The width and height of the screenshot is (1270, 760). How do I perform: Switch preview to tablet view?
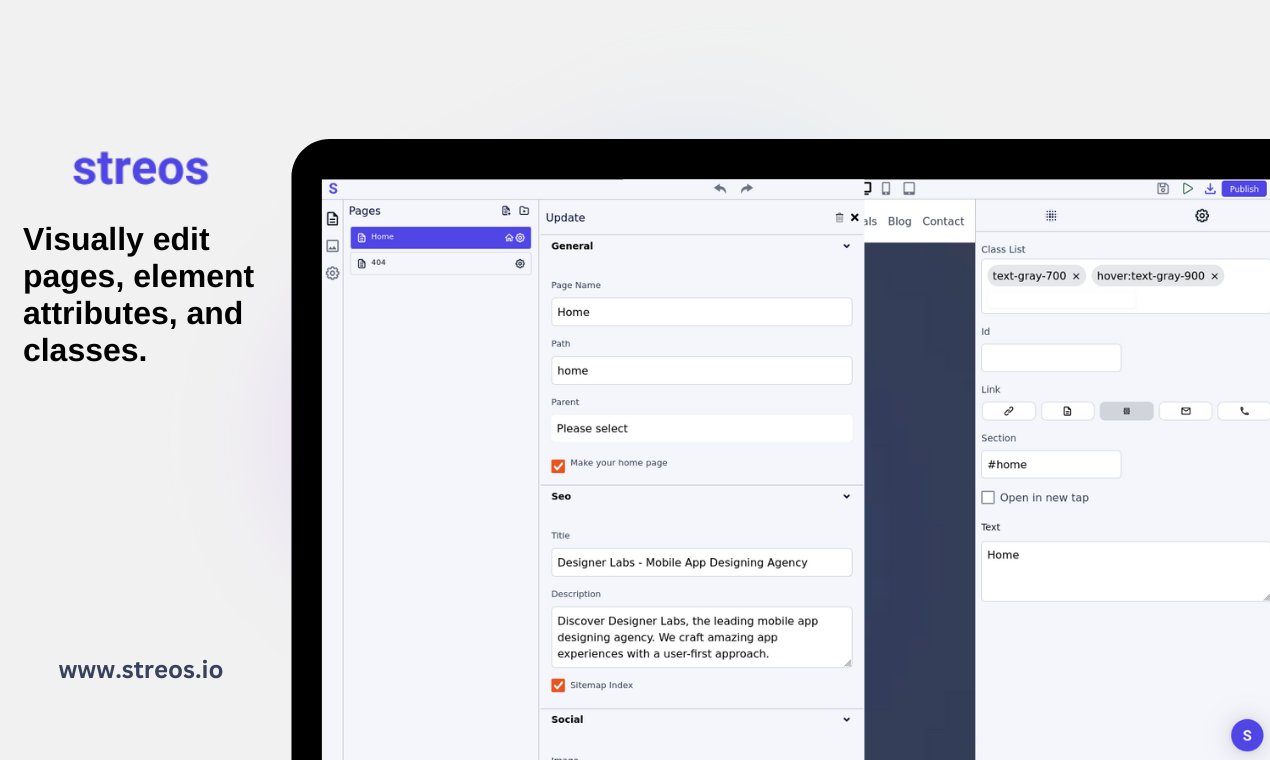click(x=909, y=188)
